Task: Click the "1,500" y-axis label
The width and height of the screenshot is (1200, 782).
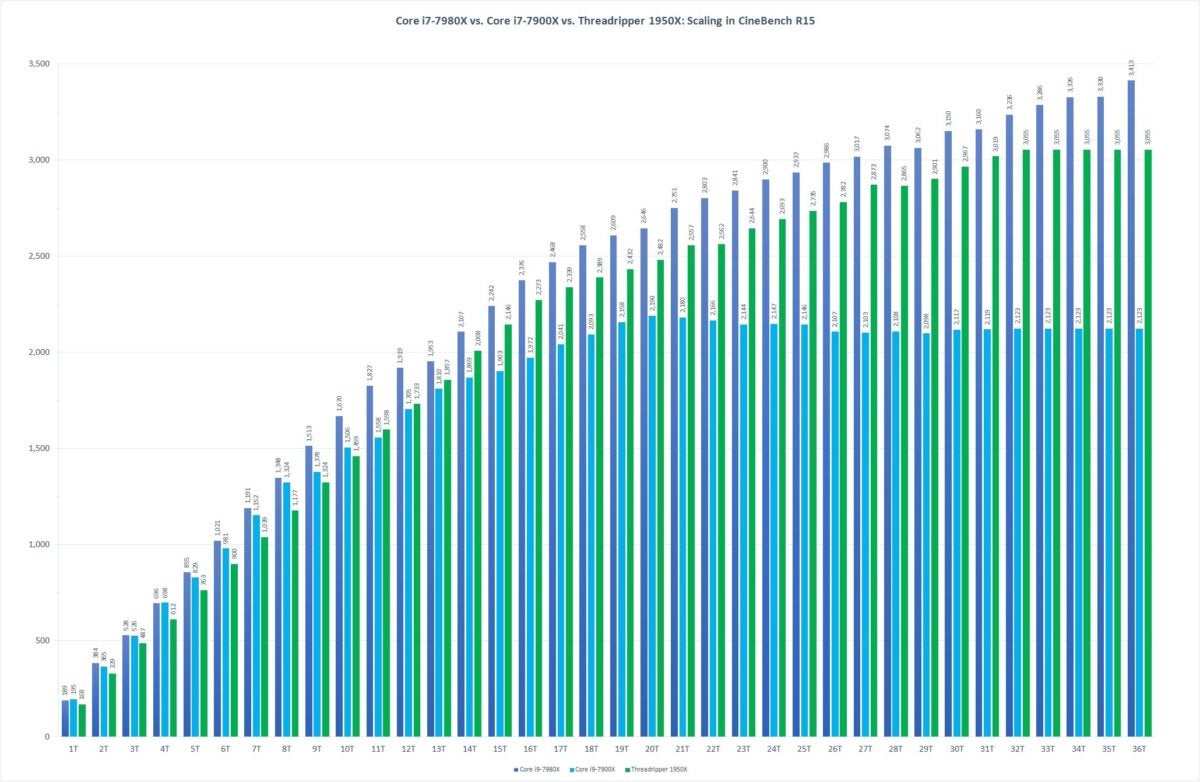Action: point(38,448)
